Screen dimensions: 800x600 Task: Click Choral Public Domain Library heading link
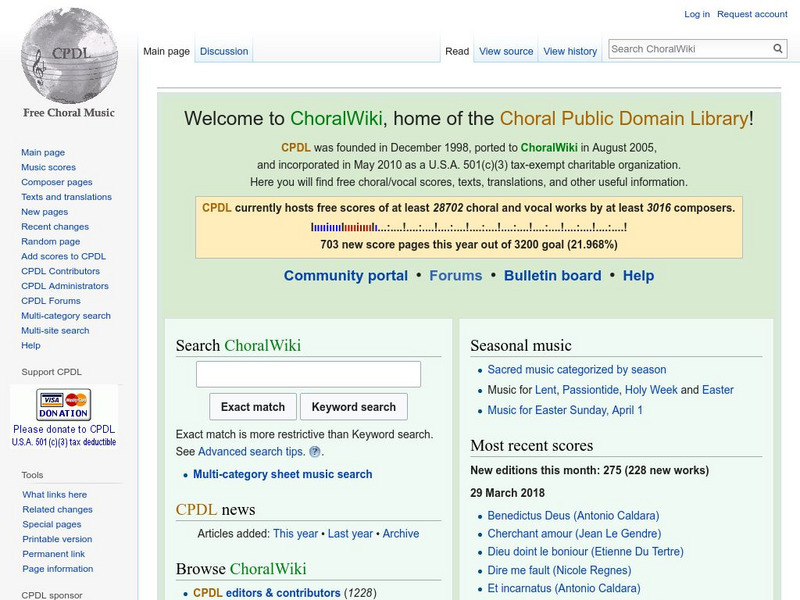624,118
